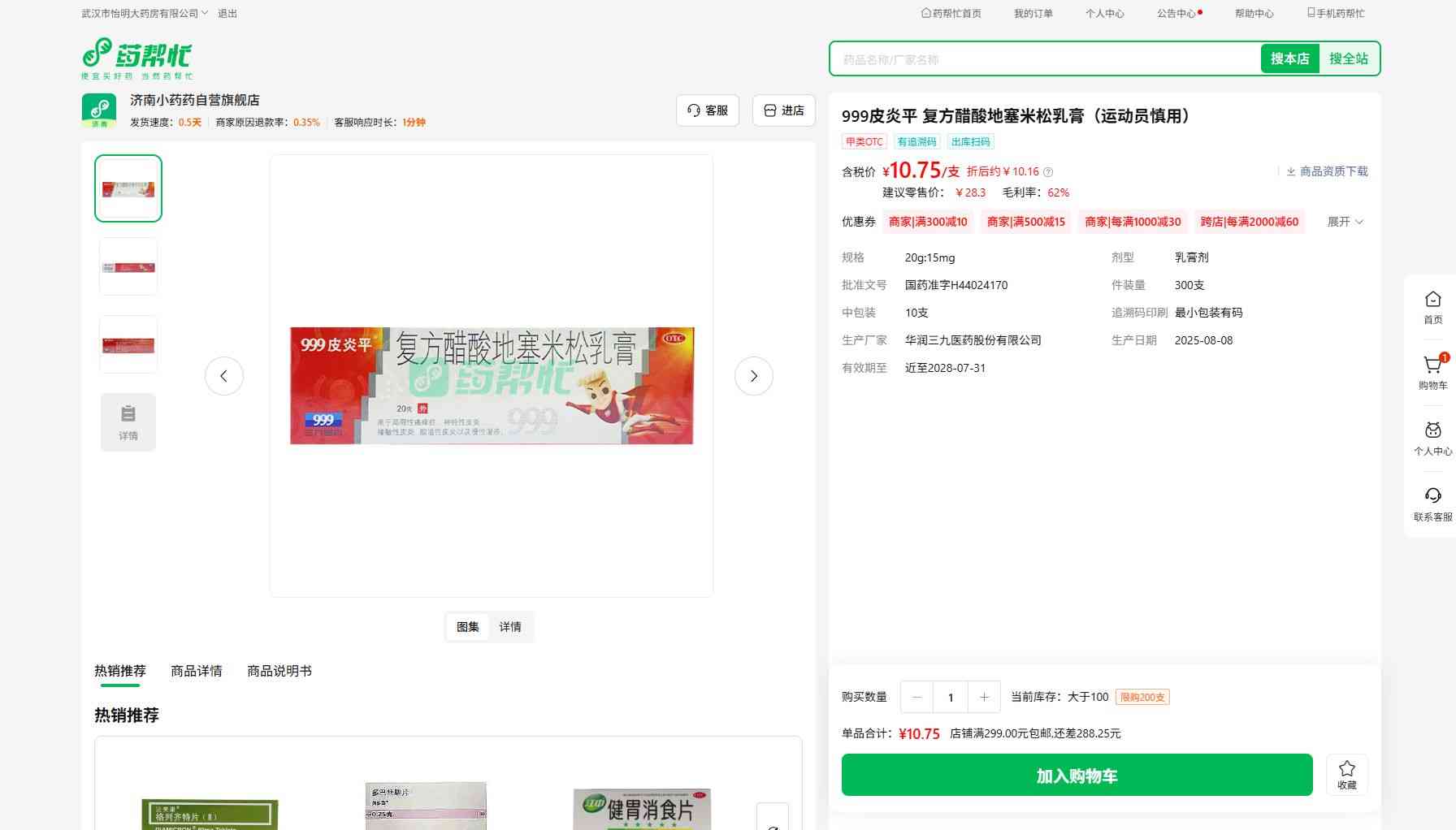Show previous product image with left arrow
The image size is (1456, 830).
(x=224, y=376)
